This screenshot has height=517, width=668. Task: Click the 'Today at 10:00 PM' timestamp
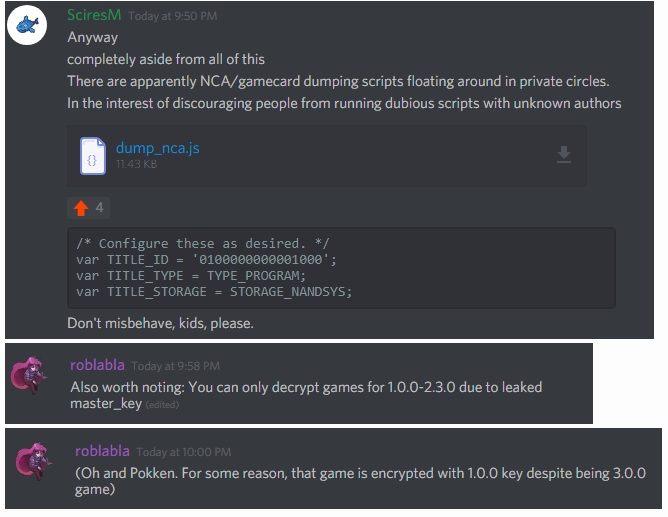point(184,452)
